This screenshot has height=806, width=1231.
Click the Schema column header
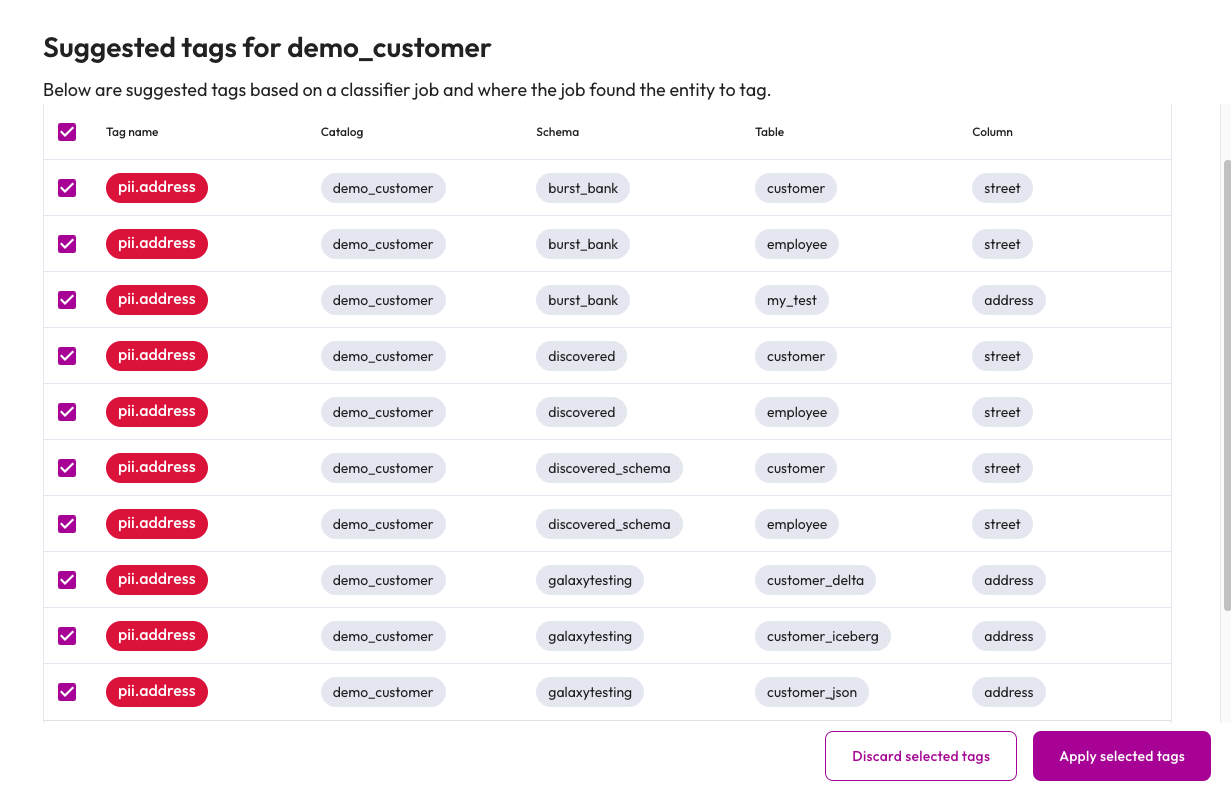coord(557,132)
